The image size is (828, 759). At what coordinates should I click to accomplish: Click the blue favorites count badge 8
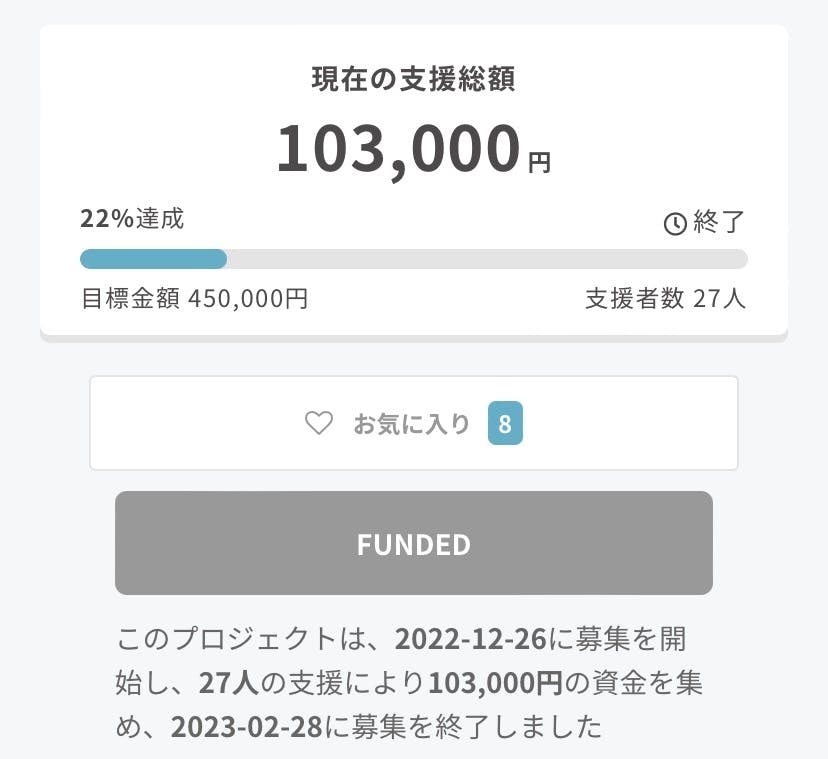(505, 424)
